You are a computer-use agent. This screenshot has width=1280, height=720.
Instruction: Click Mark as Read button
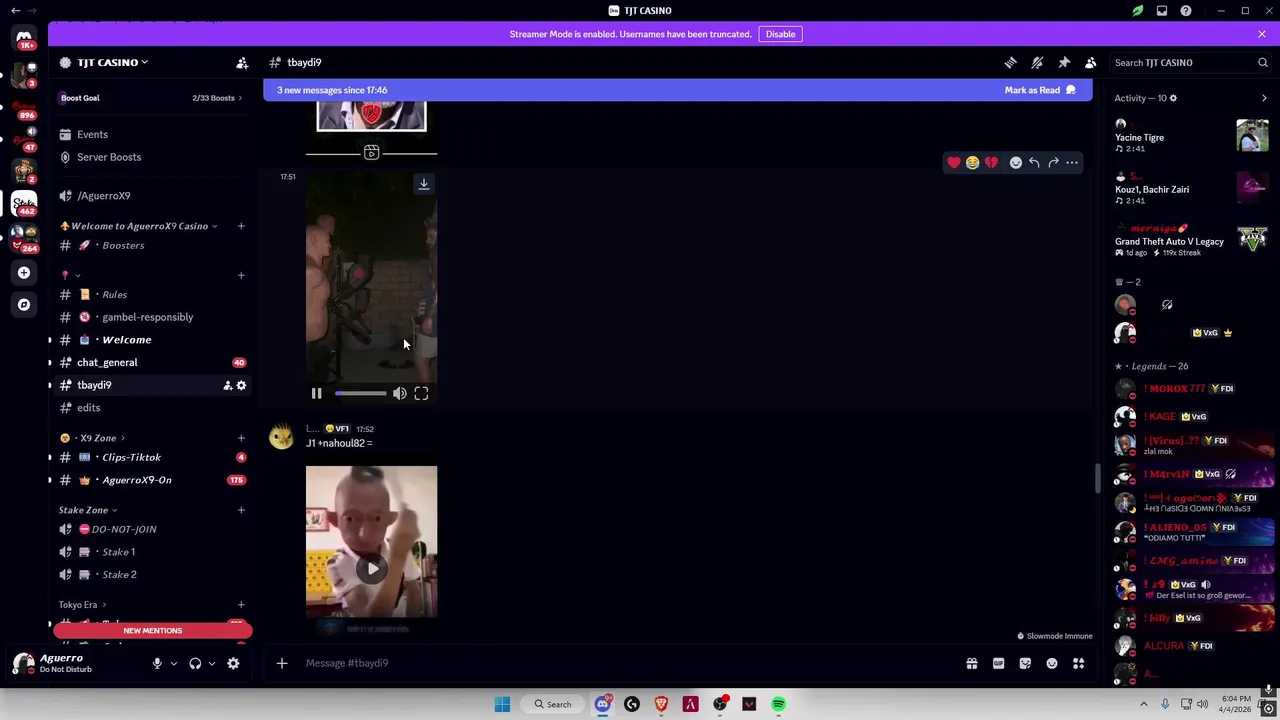(x=1040, y=90)
